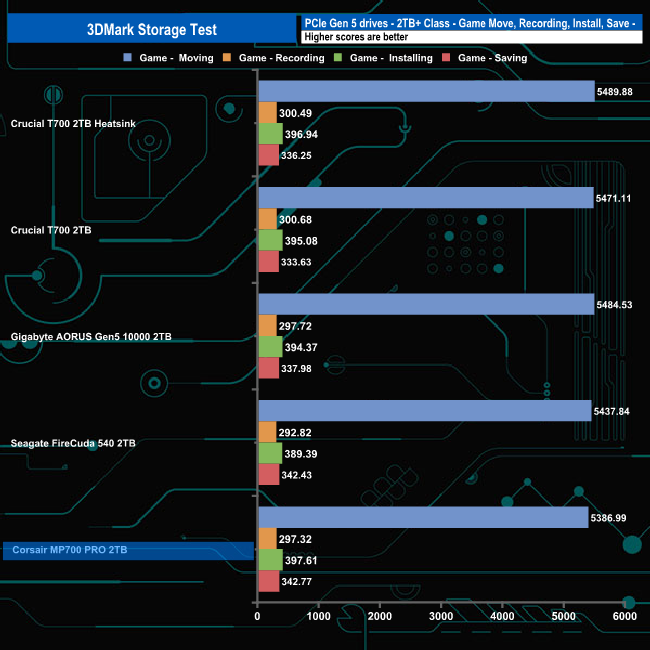Click the value label 5484.53
This screenshot has width=650, height=650.
coord(614,305)
